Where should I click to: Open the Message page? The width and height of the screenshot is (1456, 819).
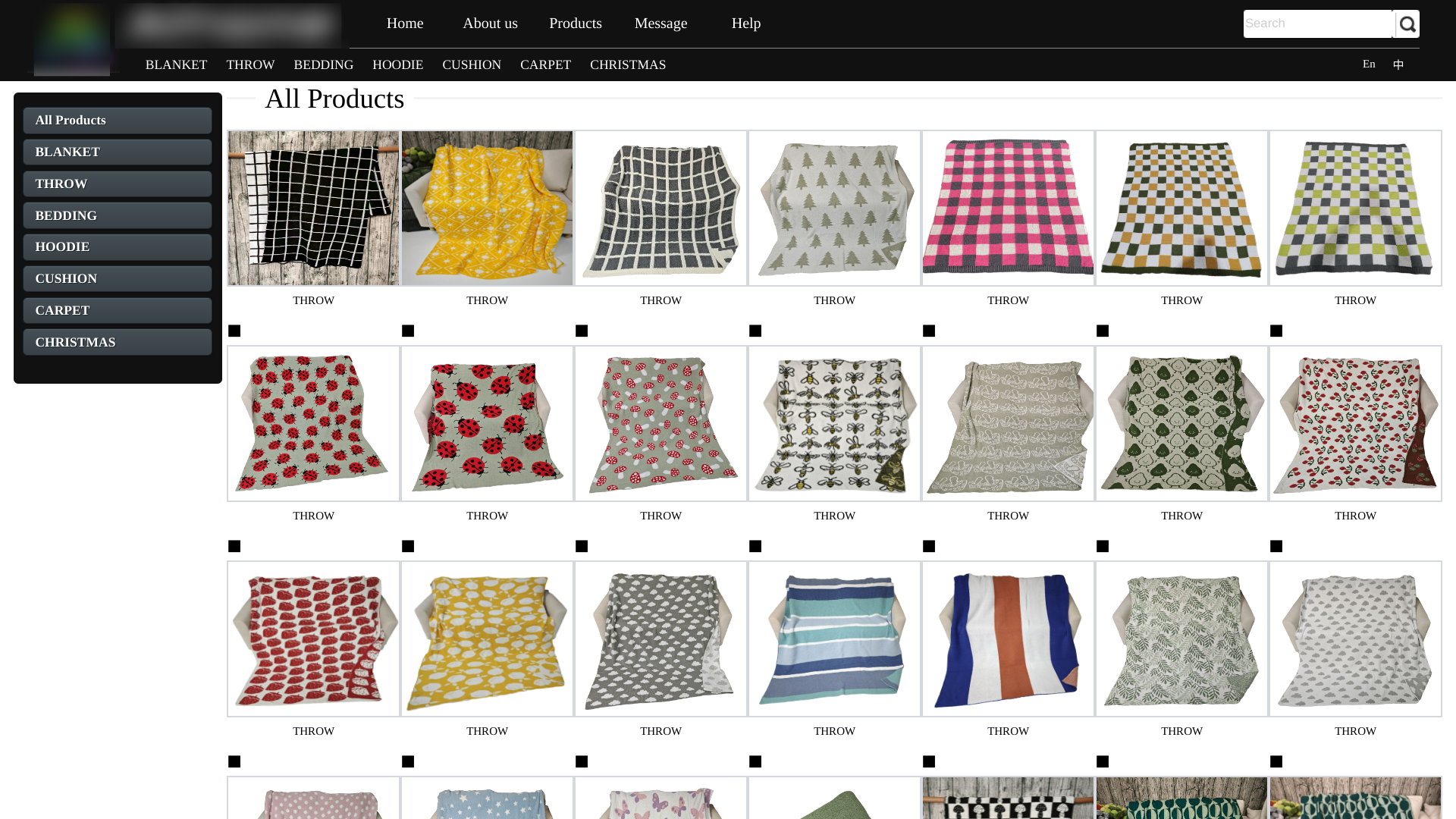pos(661,24)
